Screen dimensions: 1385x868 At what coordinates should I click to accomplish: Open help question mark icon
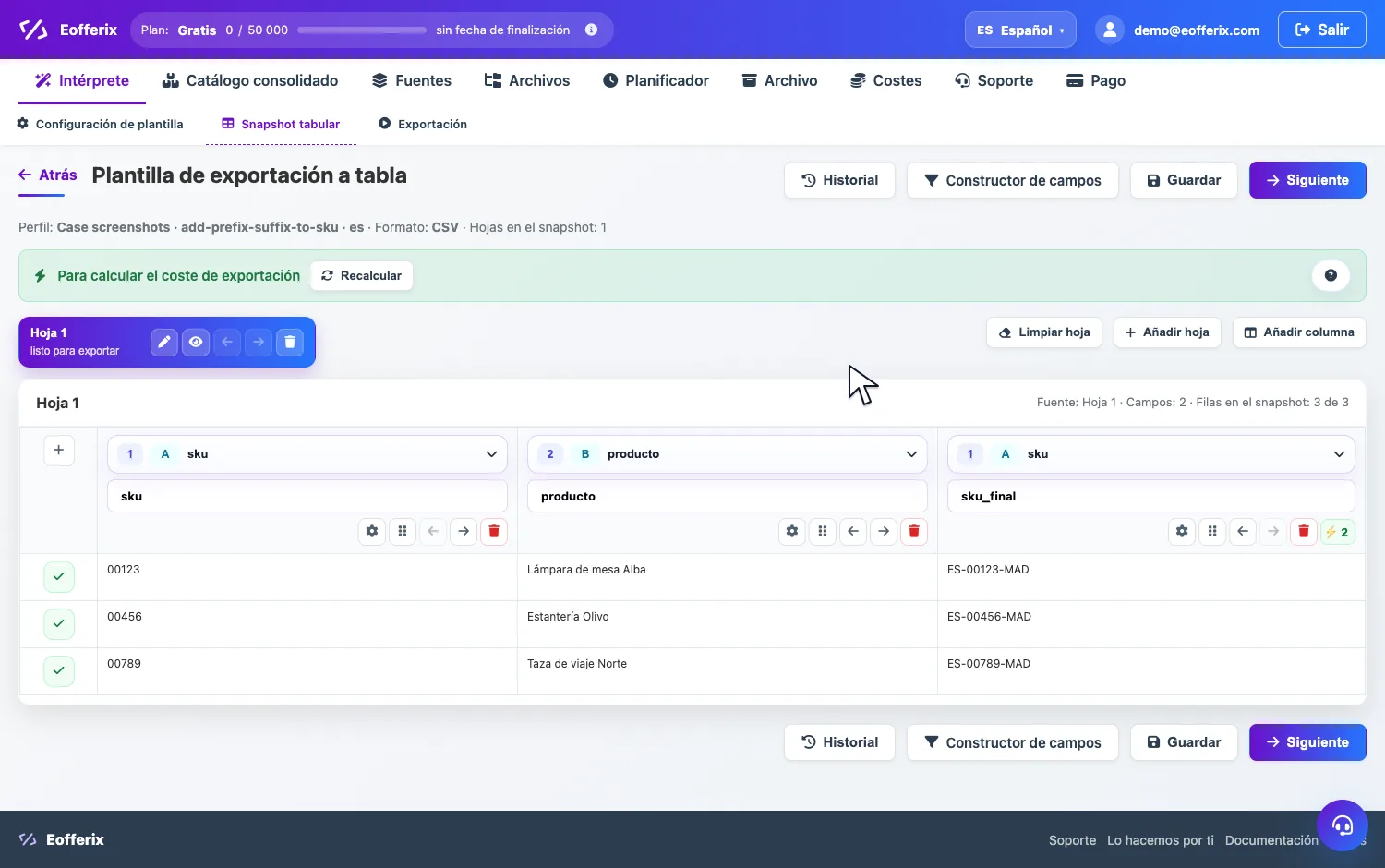[x=1331, y=275]
